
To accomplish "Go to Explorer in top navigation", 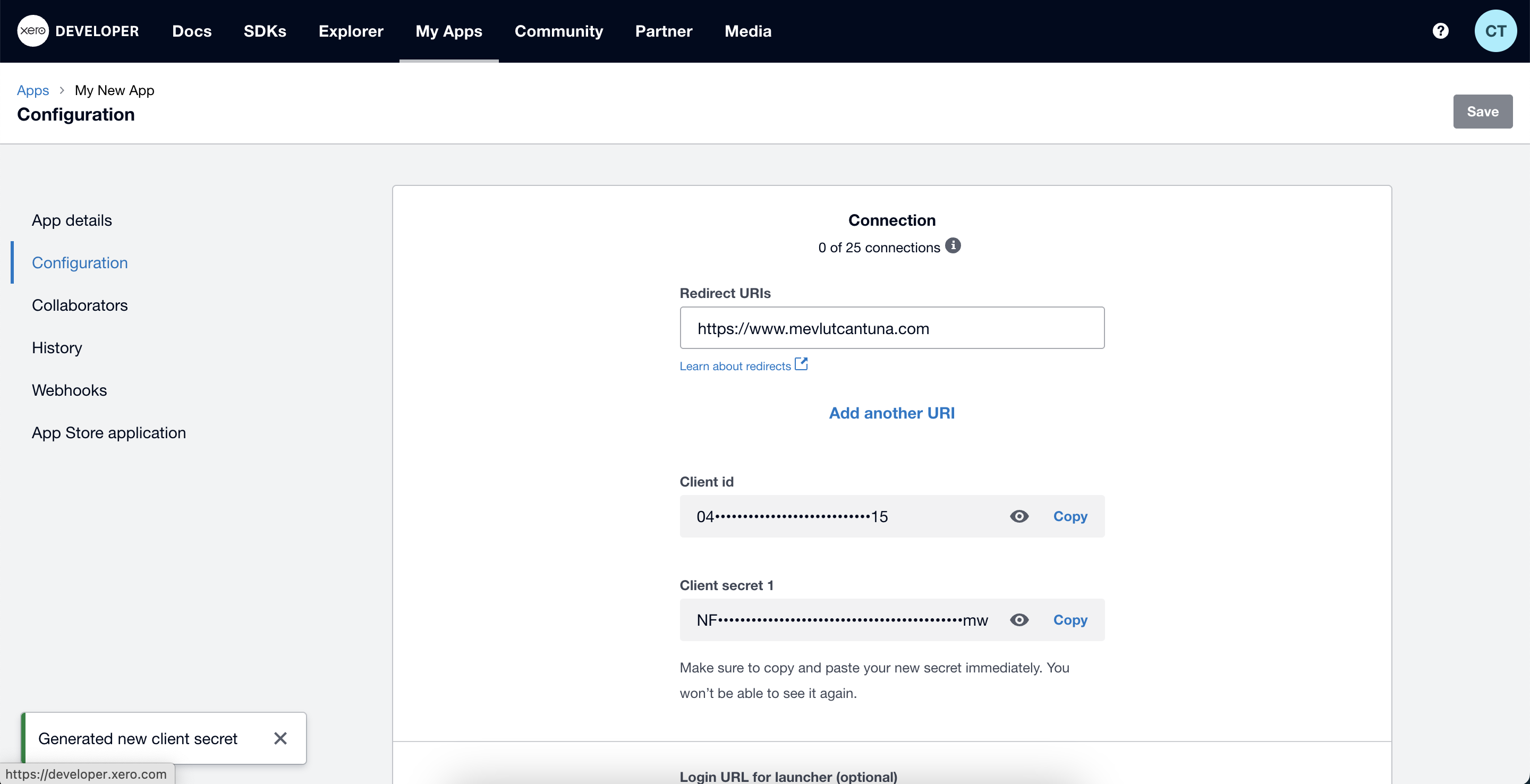I will click(x=351, y=31).
